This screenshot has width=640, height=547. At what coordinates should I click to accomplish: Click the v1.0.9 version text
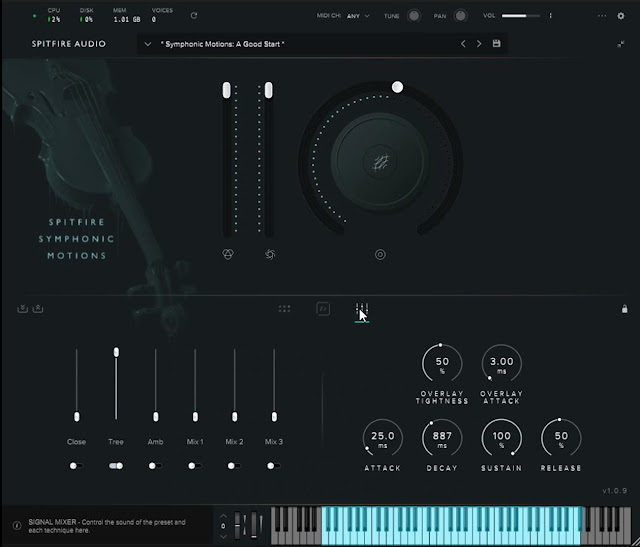tap(615, 491)
